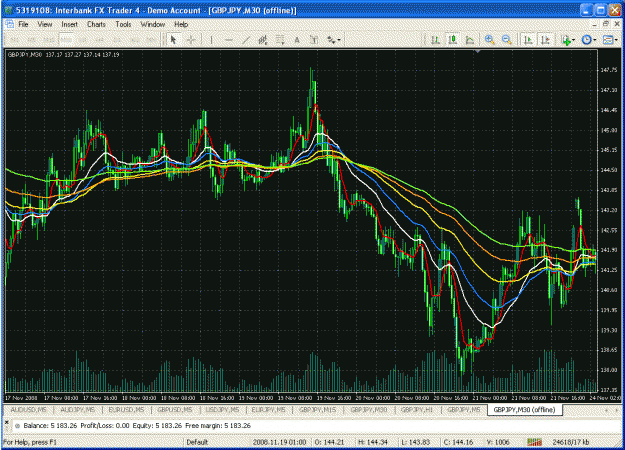The width and height of the screenshot is (625, 450).
Task: Click the 24618/17 kb traffic indicator
Action: [x=571, y=442]
